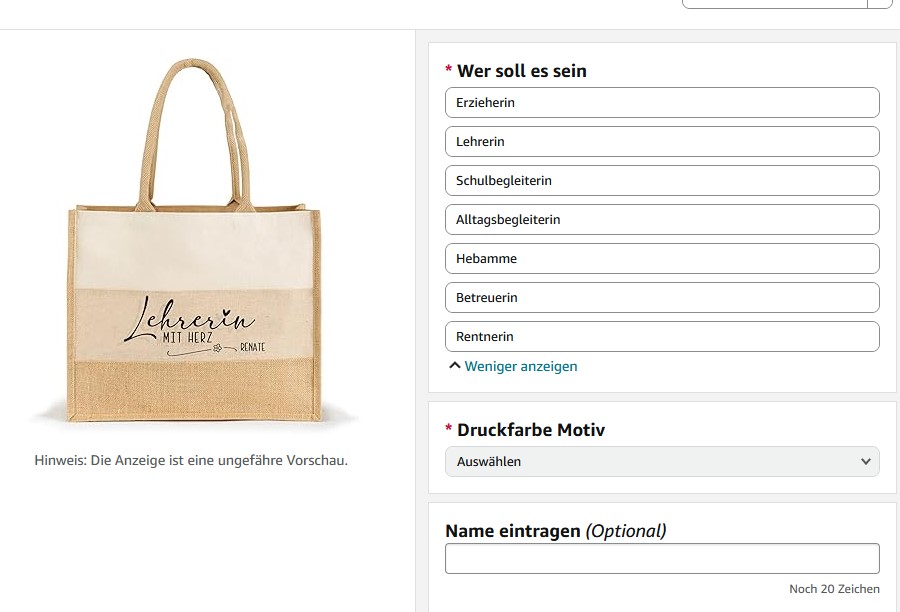The image size is (900, 612).
Task: Click the Name eintragen (Optional) label
Action: 556,531
